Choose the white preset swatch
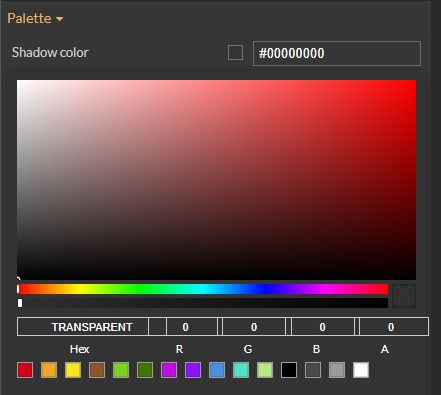This screenshot has height=395, width=441. (x=361, y=370)
